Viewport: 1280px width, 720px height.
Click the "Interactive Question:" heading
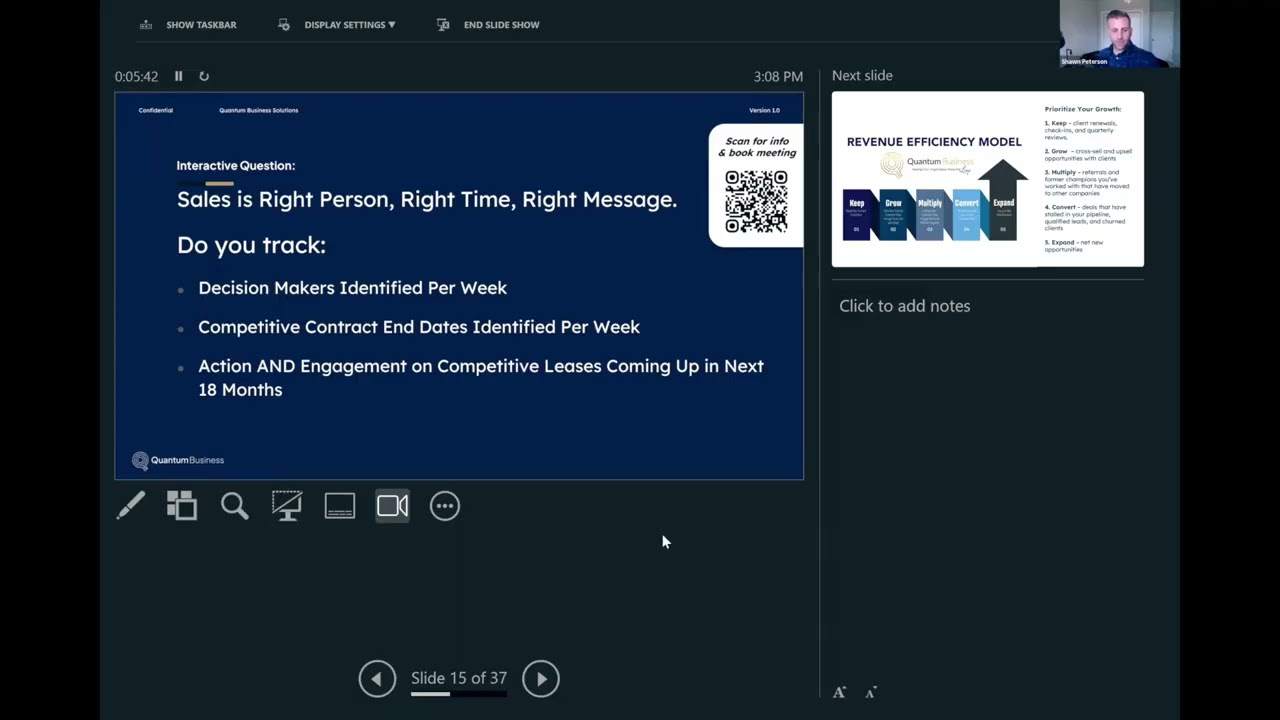click(236, 166)
